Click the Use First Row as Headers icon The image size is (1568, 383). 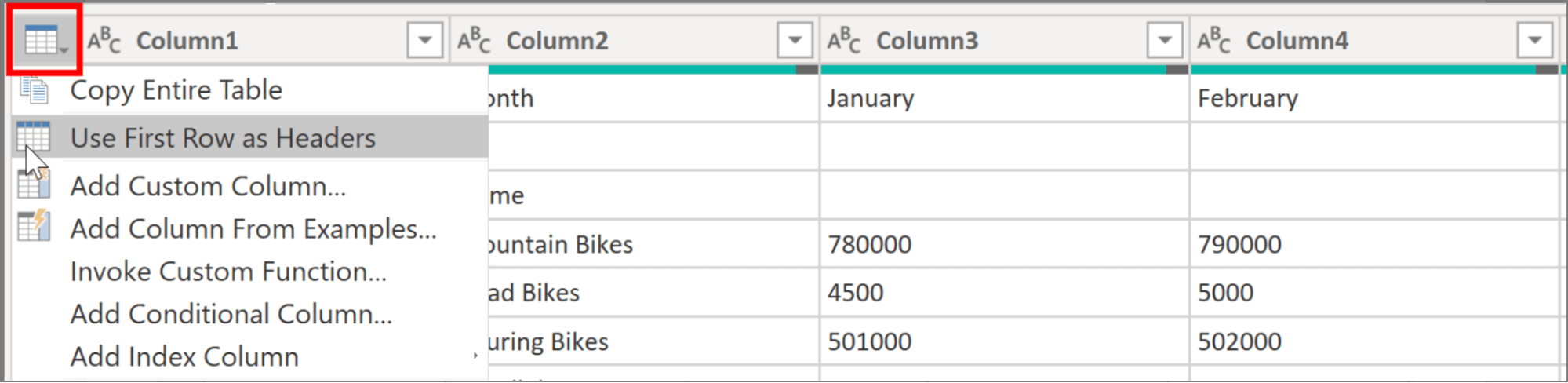33,137
